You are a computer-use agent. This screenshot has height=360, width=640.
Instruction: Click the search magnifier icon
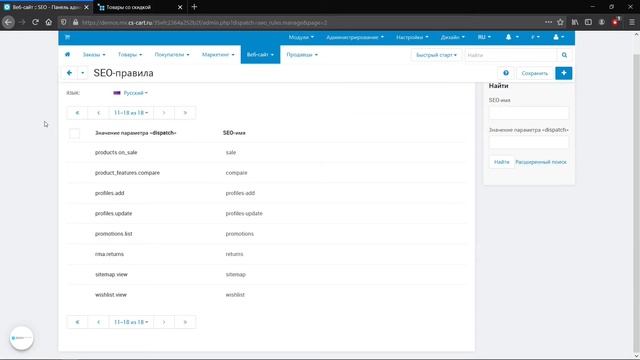coord(564,55)
